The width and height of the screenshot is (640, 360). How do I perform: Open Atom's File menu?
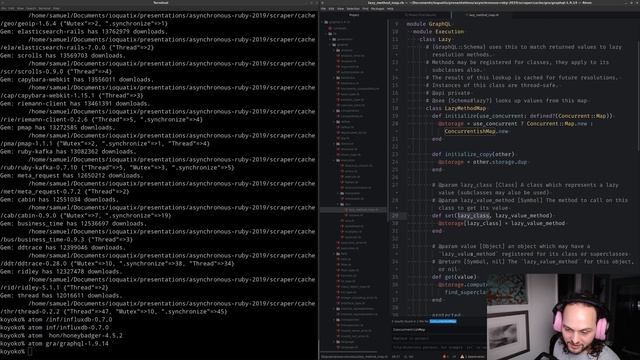323,9
